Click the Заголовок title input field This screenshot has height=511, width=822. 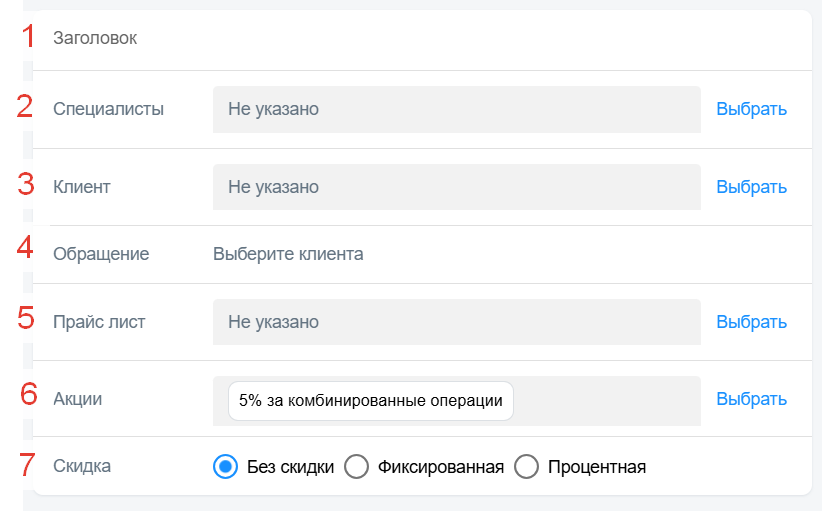coord(422,38)
